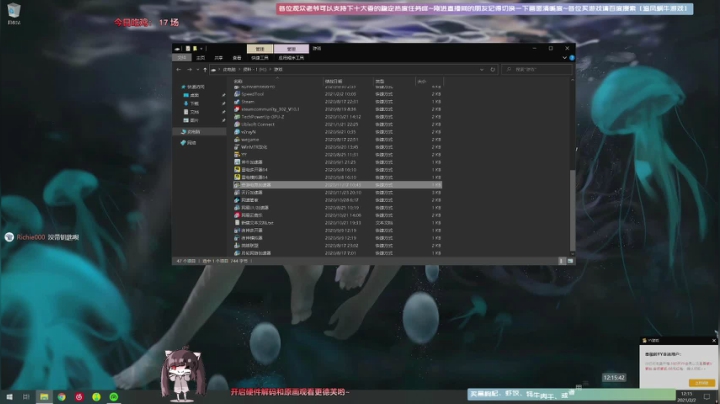Click the YY shortcut icon in file list
This screenshot has height=404, width=720.
237,155
